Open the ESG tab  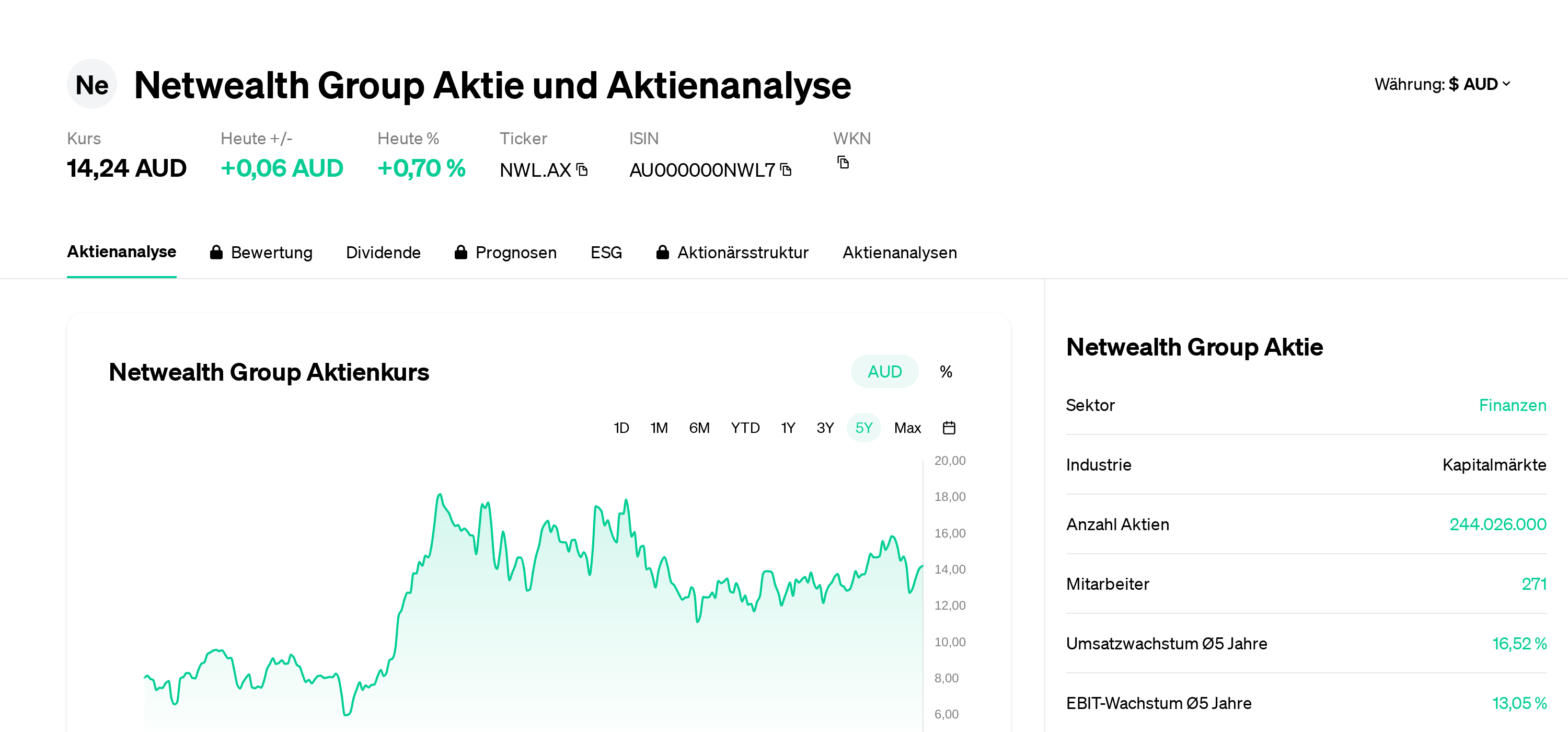tap(606, 251)
